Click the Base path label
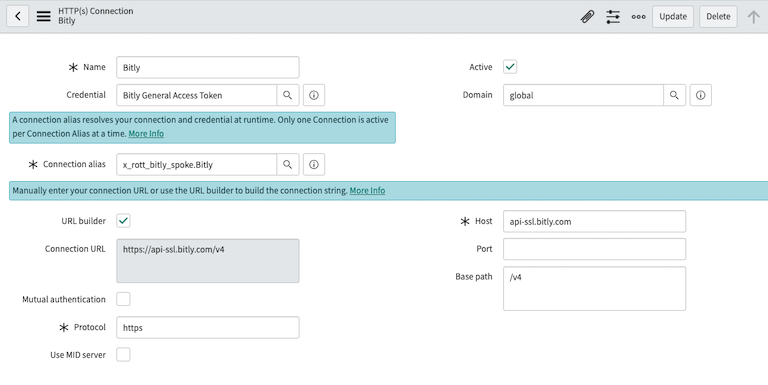The height and width of the screenshot is (385, 768). point(474,277)
